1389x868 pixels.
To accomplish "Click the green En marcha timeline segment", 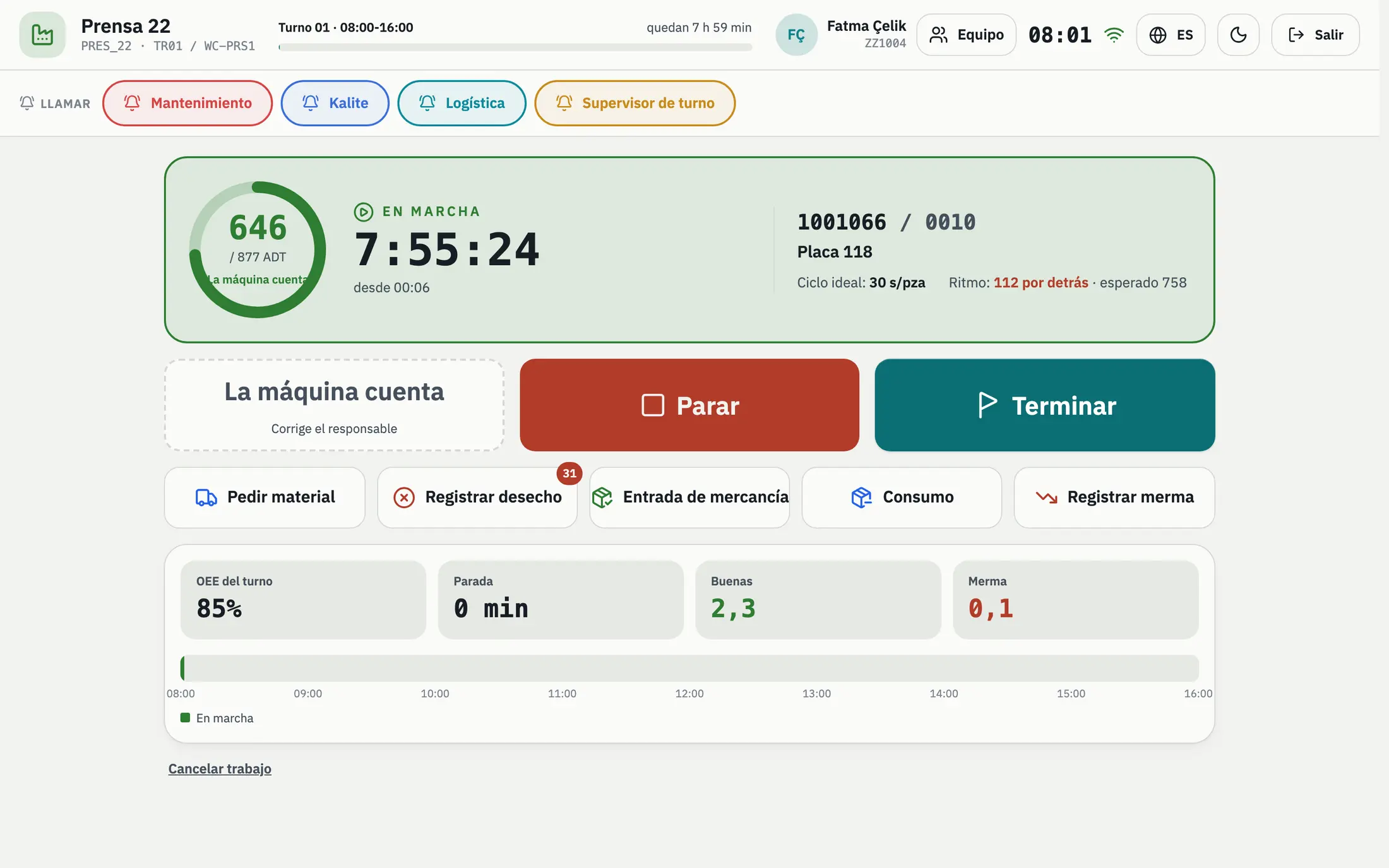I will click(x=182, y=668).
